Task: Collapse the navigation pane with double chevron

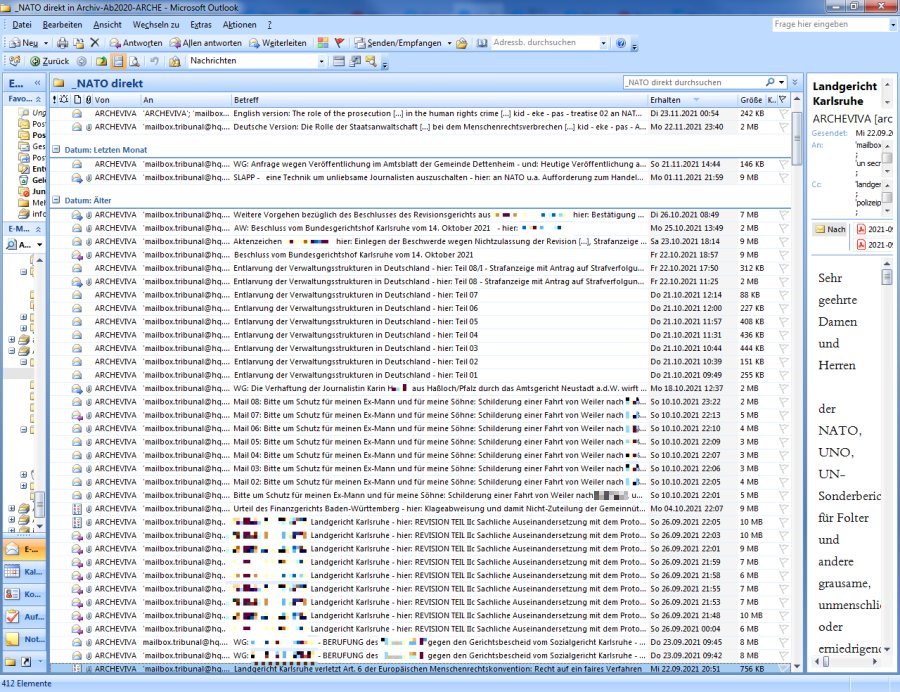Action: [x=37, y=83]
